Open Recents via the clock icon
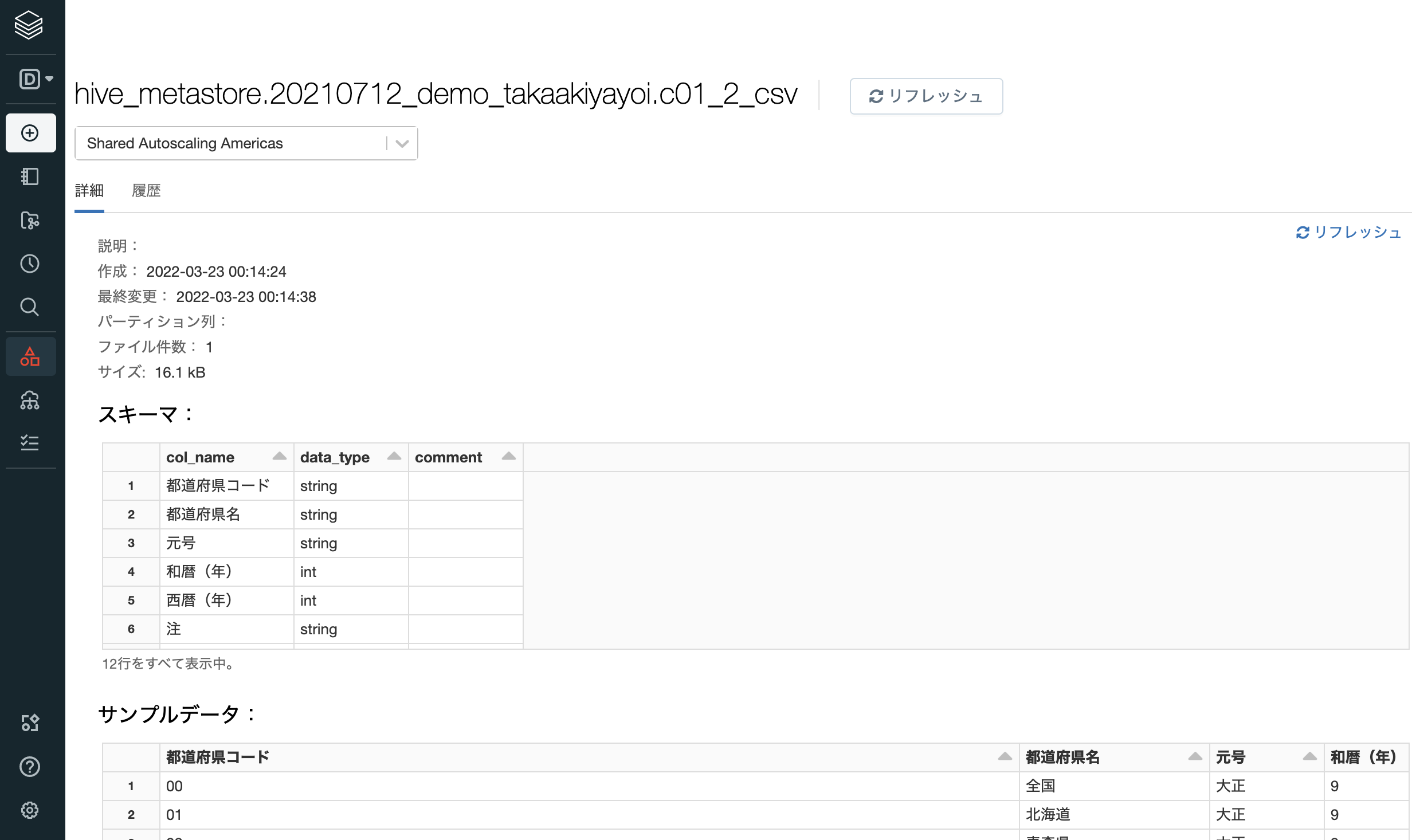 tap(29, 264)
